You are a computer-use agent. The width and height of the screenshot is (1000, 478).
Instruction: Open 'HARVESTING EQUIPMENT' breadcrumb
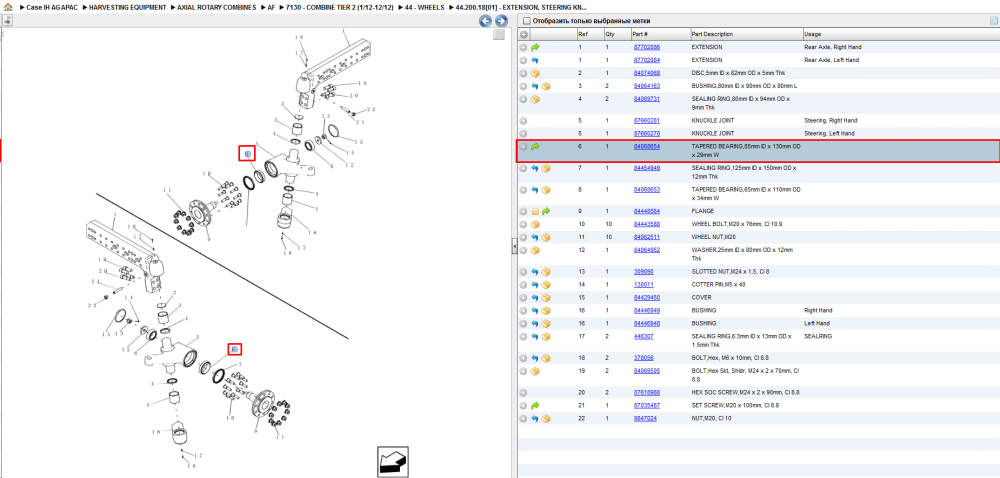click(x=128, y=7)
